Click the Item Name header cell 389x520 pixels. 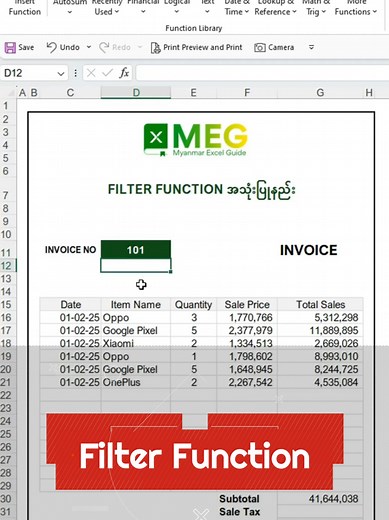point(136,304)
